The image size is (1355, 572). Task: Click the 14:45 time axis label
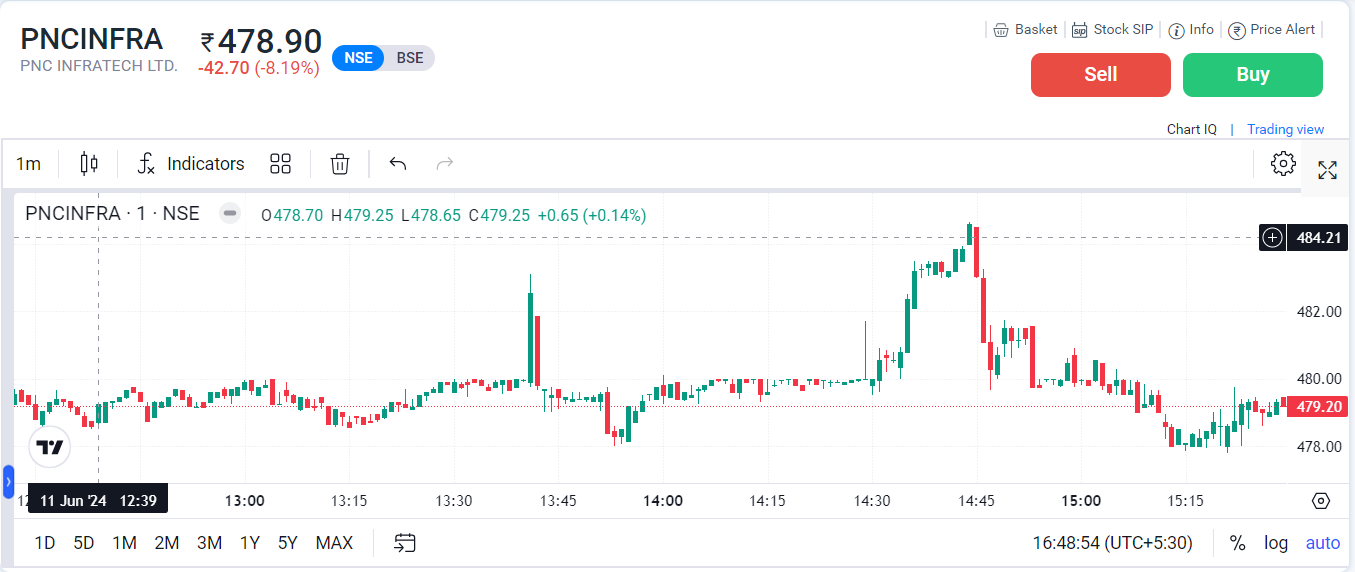[976, 501]
